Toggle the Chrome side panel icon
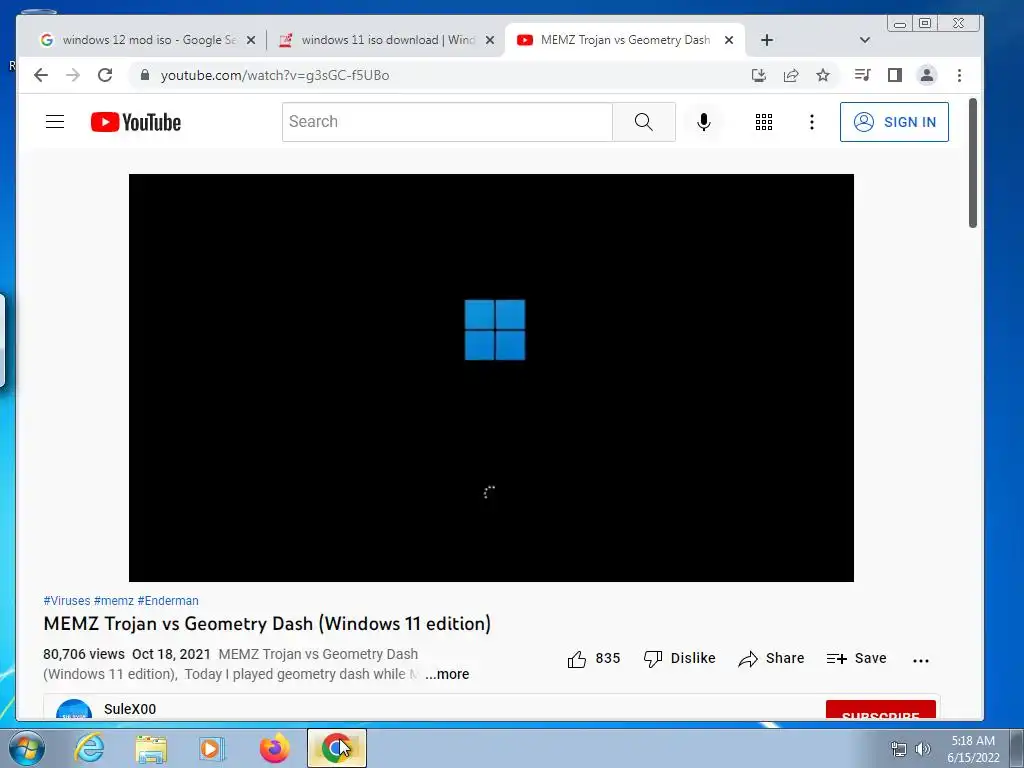The height and width of the screenshot is (768, 1024). tap(895, 75)
